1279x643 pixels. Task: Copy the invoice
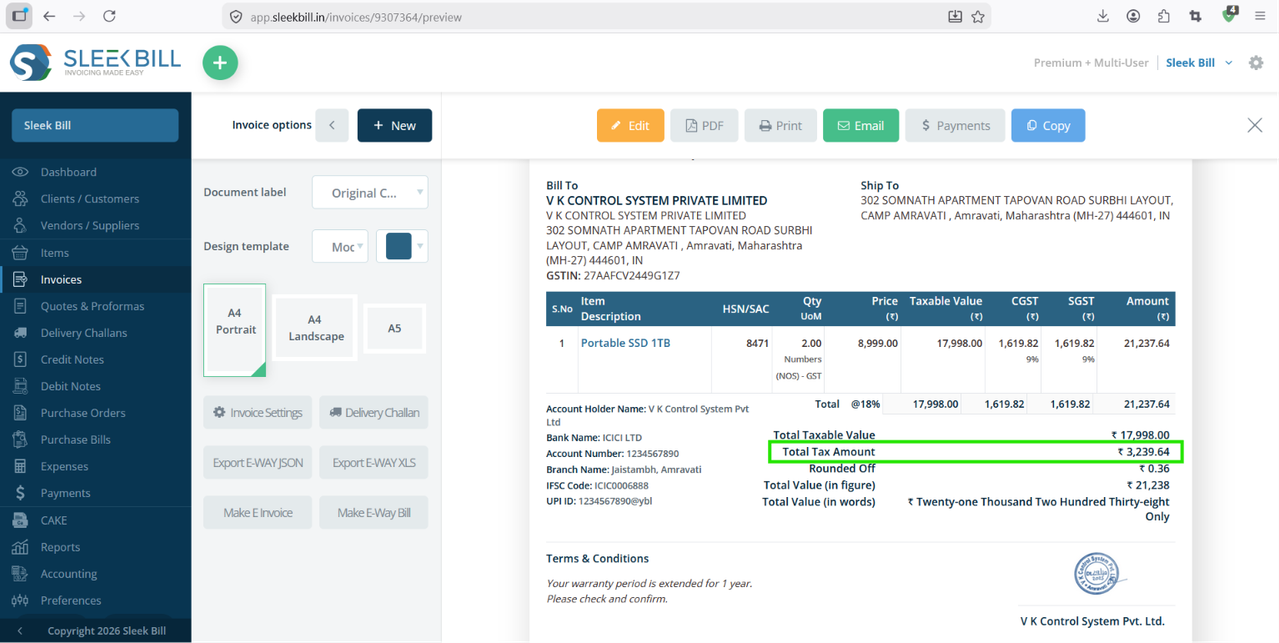(1048, 125)
